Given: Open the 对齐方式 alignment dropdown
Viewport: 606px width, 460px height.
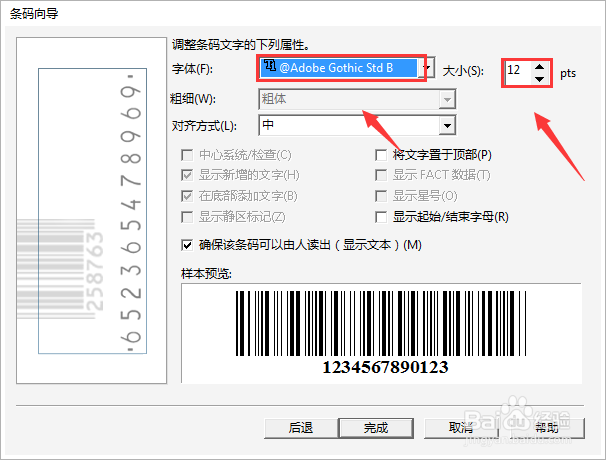Looking at the screenshot, I should coord(357,125).
